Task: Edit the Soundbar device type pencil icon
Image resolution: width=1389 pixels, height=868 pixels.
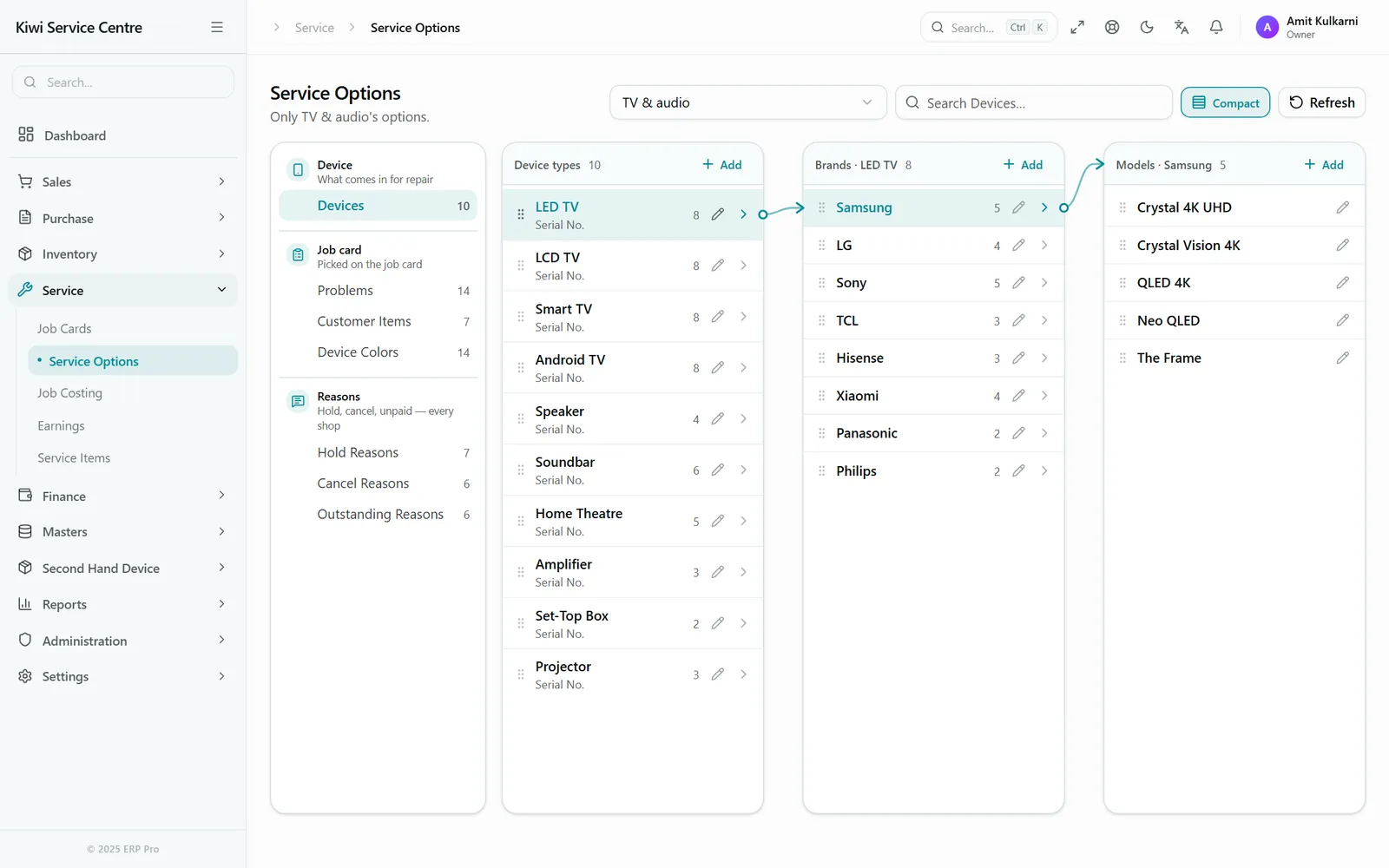Action: pos(718,470)
